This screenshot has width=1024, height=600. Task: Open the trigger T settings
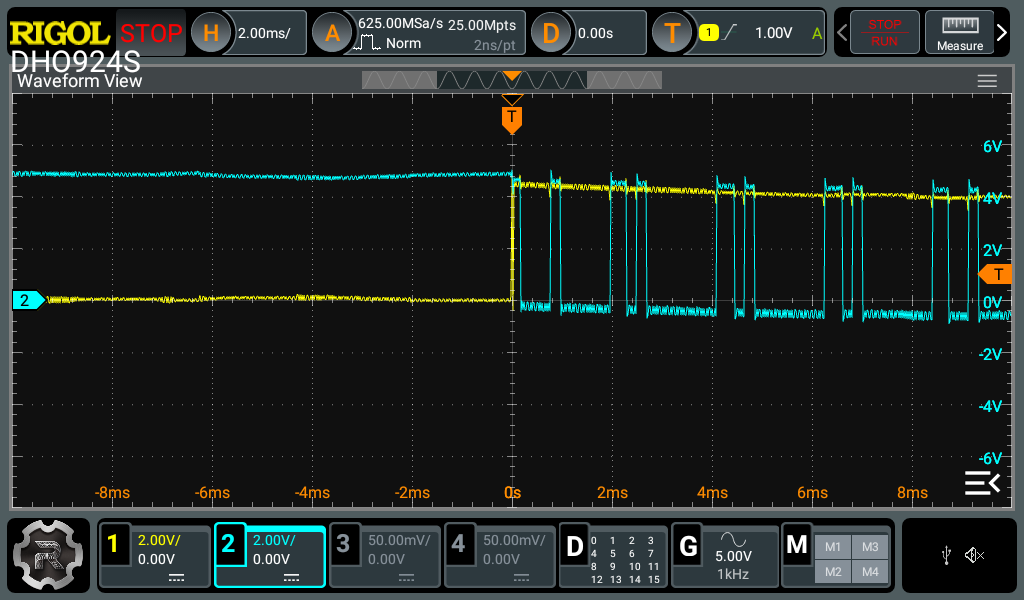[672, 33]
